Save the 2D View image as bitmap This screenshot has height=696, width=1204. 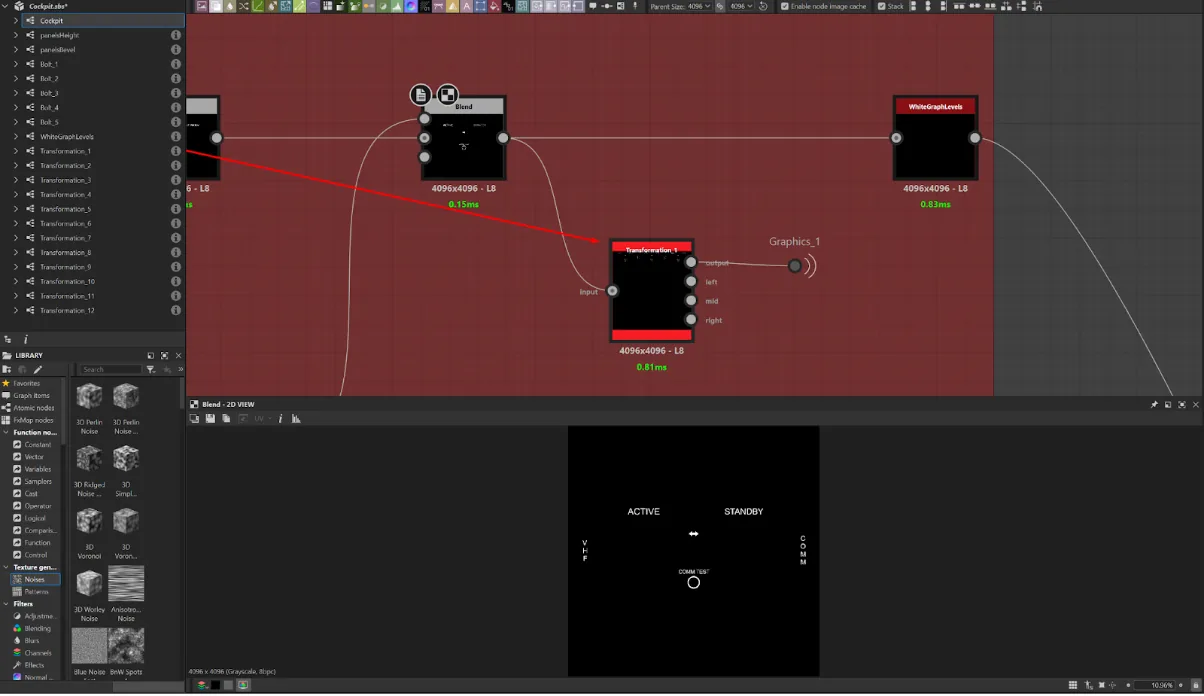211,418
